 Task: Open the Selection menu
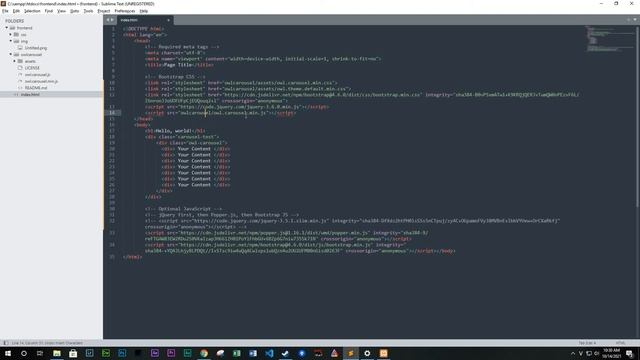pyautogui.click(x=32, y=11)
